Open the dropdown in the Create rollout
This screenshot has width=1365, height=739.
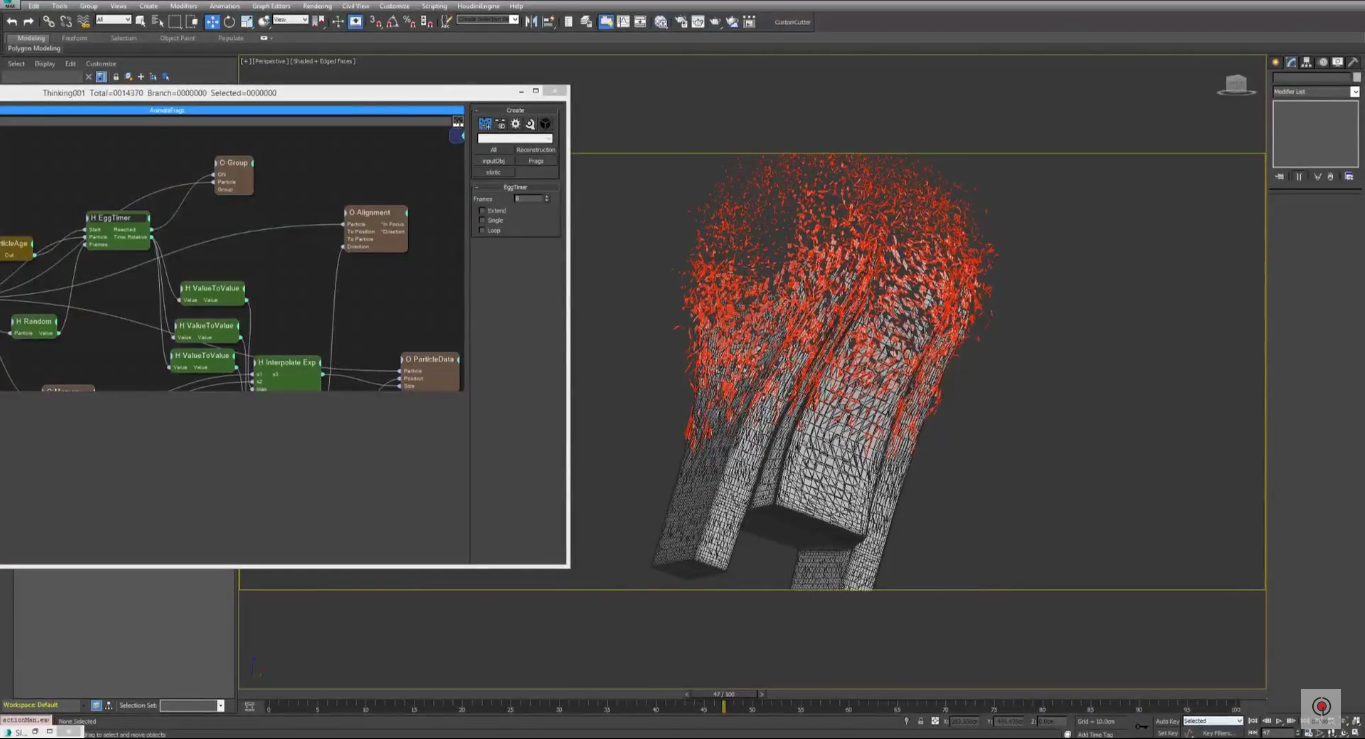(x=515, y=138)
